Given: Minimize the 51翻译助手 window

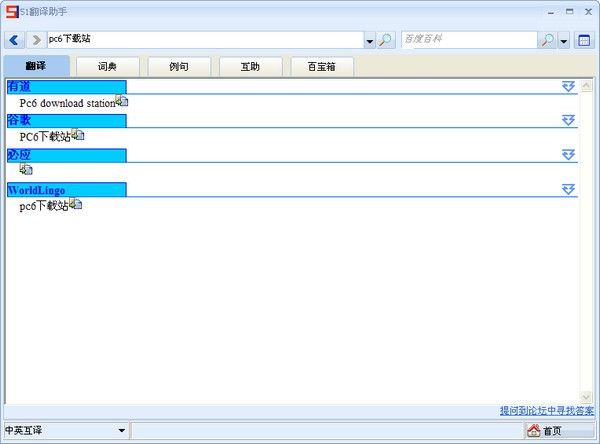Looking at the screenshot, I should [x=551, y=12].
